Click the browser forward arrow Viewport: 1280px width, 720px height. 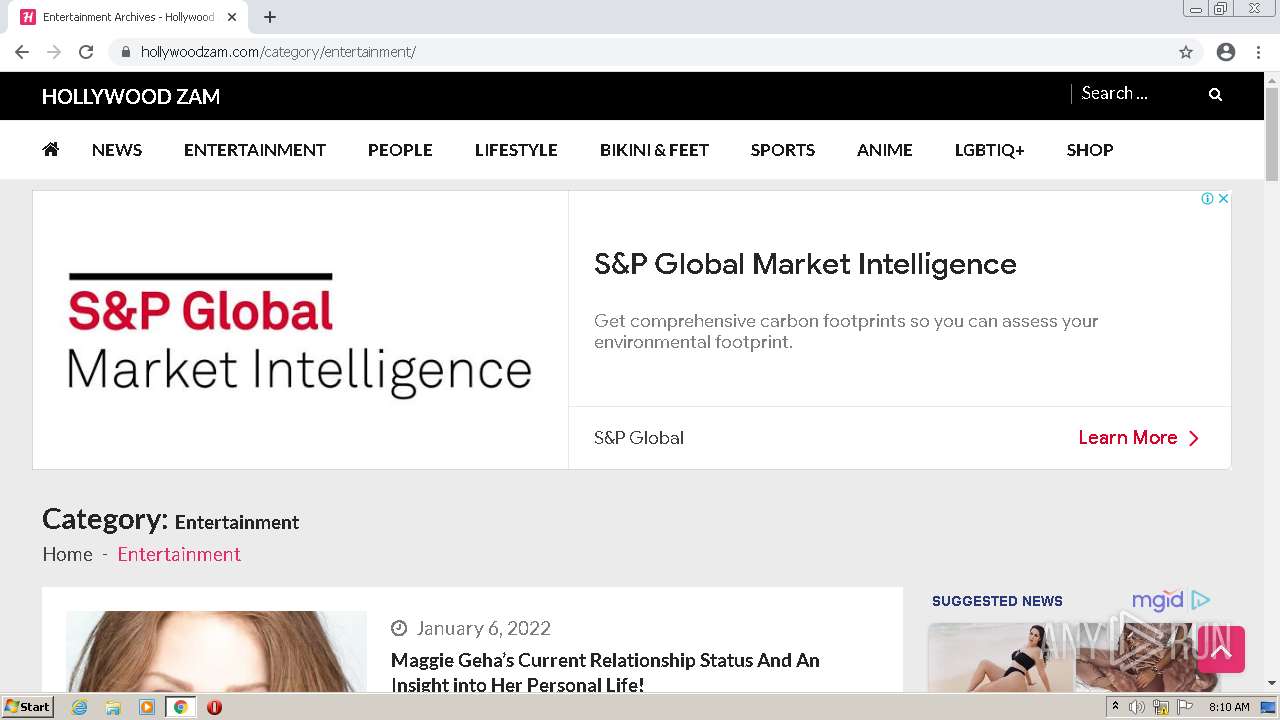pos(54,52)
